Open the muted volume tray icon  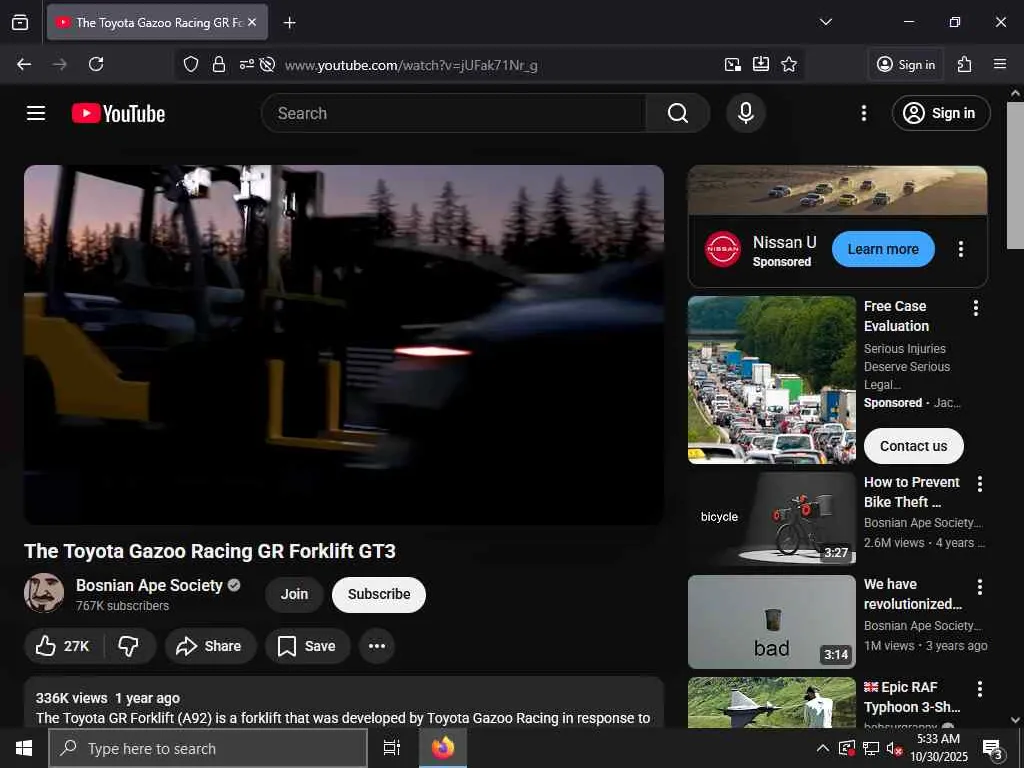[x=894, y=748]
